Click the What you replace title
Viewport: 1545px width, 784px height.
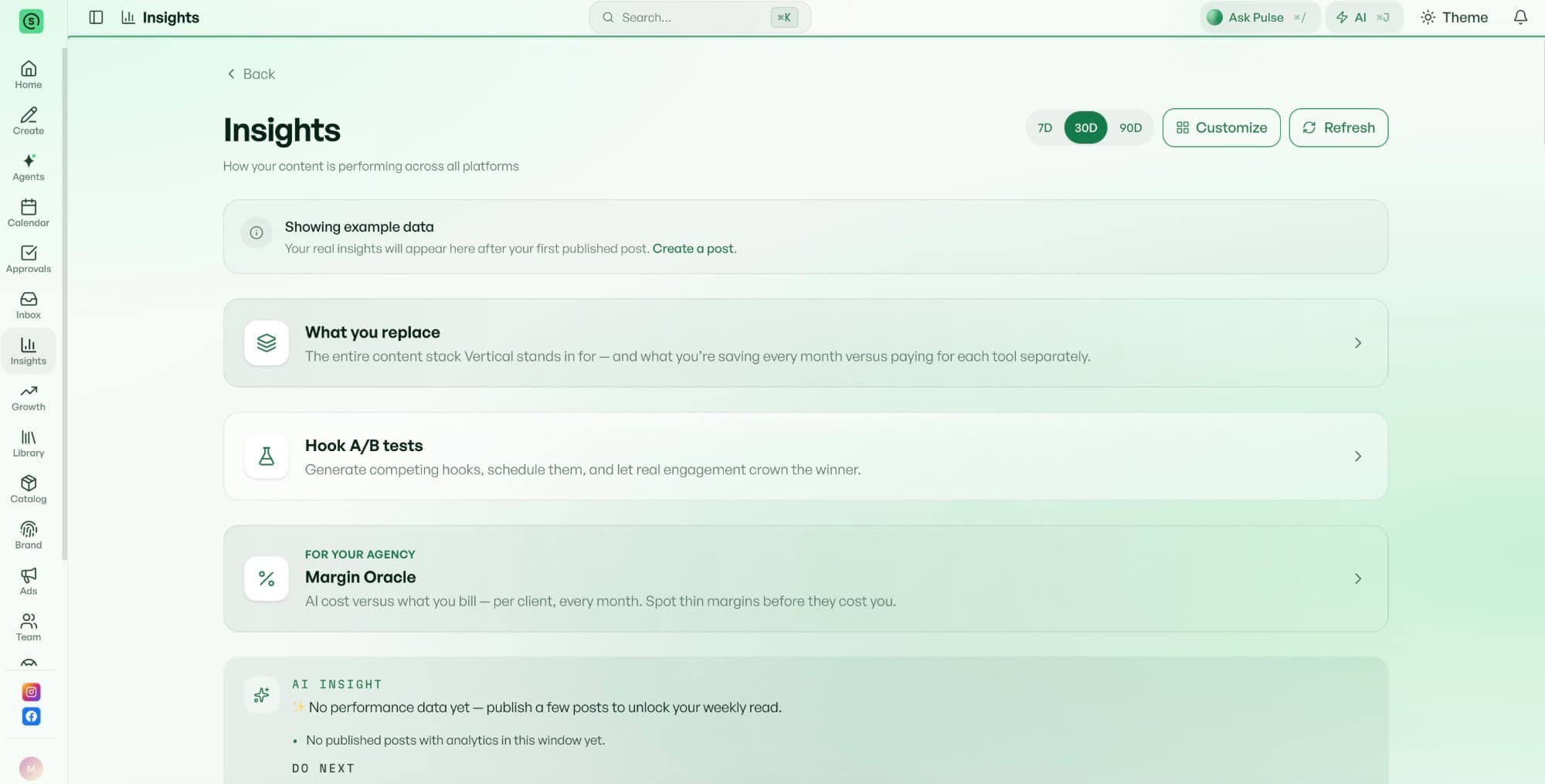[372, 332]
